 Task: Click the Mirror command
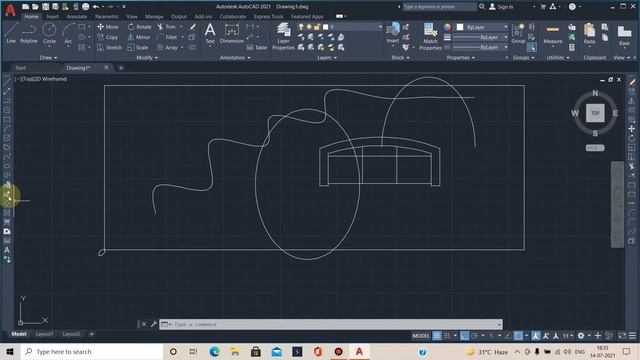tap(139, 37)
